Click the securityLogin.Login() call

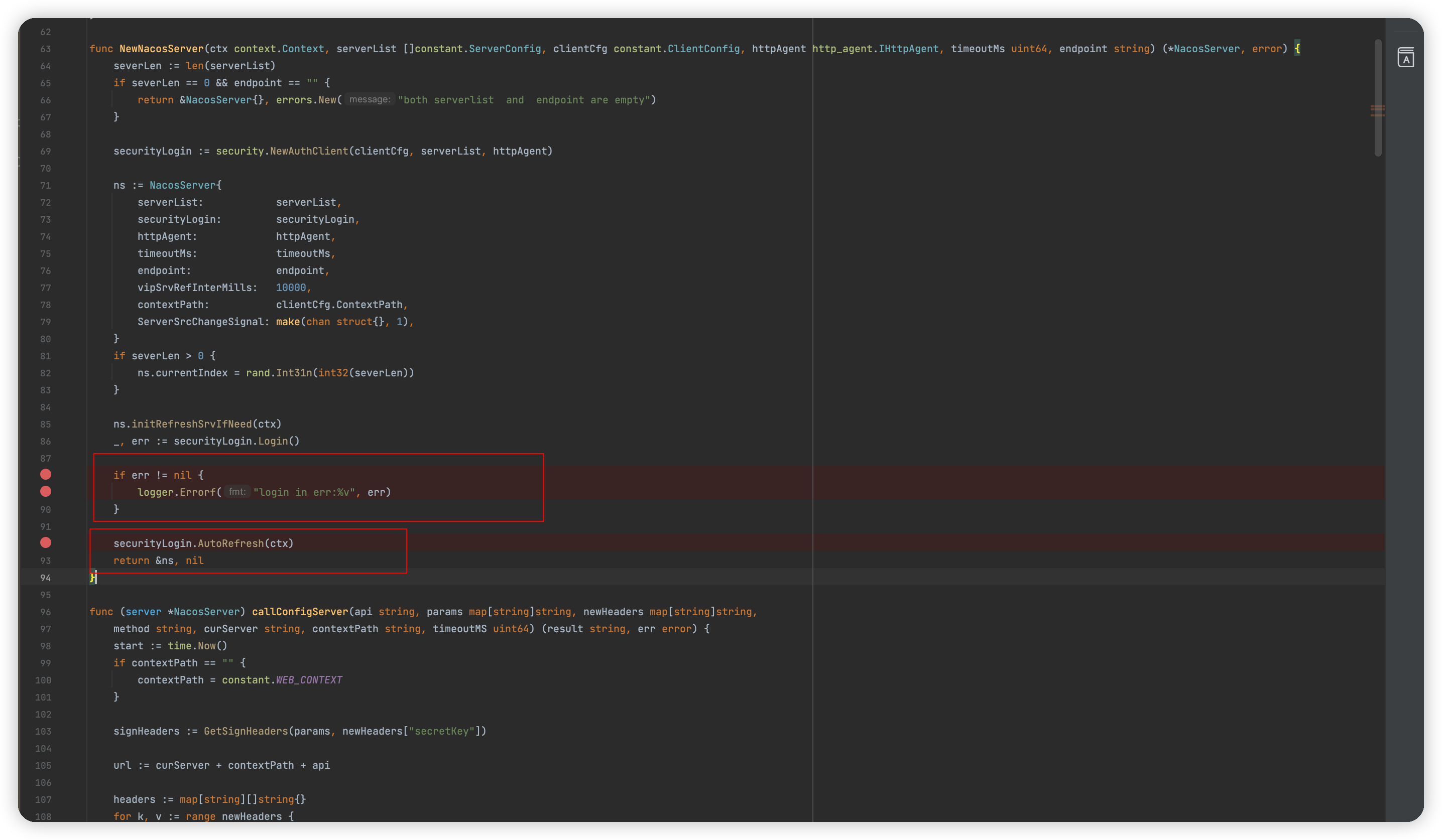click(x=237, y=442)
